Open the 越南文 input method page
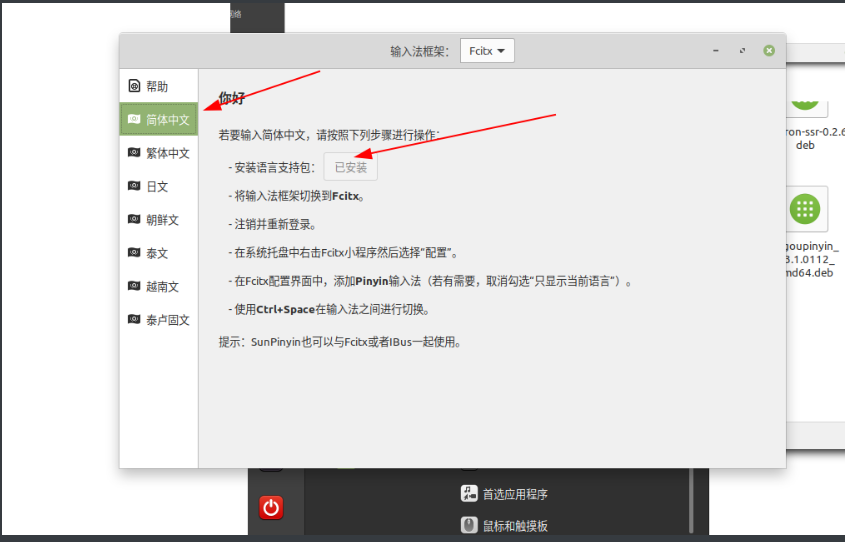Image resolution: width=845 pixels, height=542 pixels. 158,287
